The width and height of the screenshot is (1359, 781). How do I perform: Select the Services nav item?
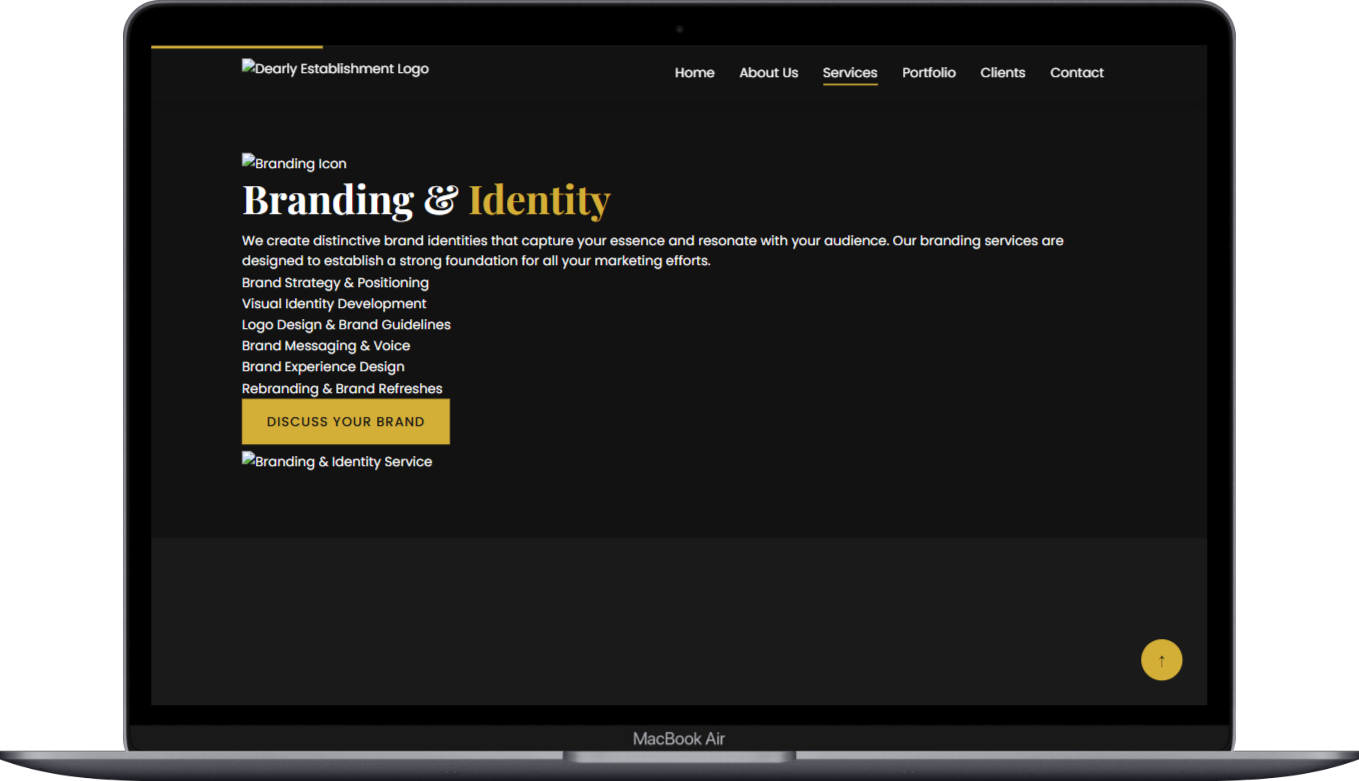point(849,73)
